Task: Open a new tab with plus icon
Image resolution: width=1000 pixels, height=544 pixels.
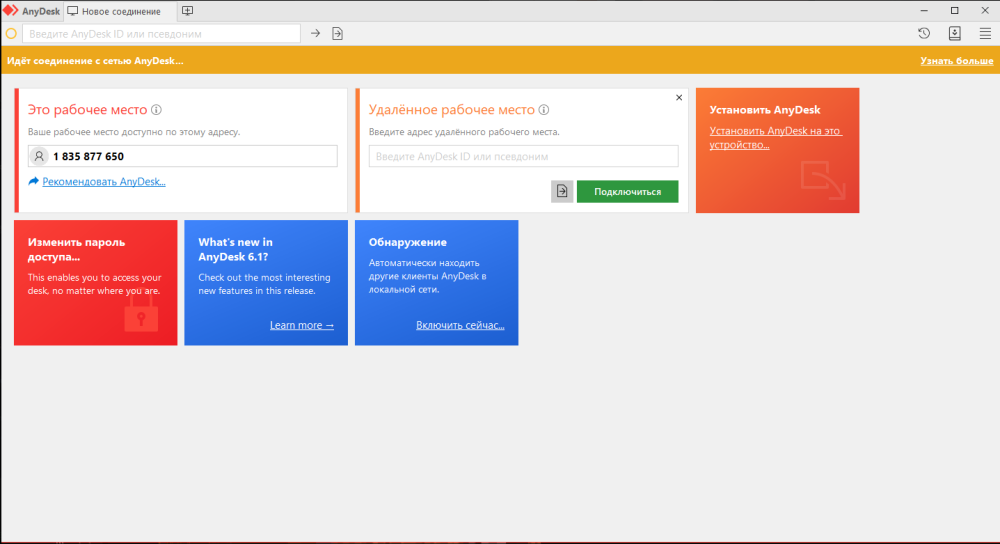Action: [x=188, y=11]
